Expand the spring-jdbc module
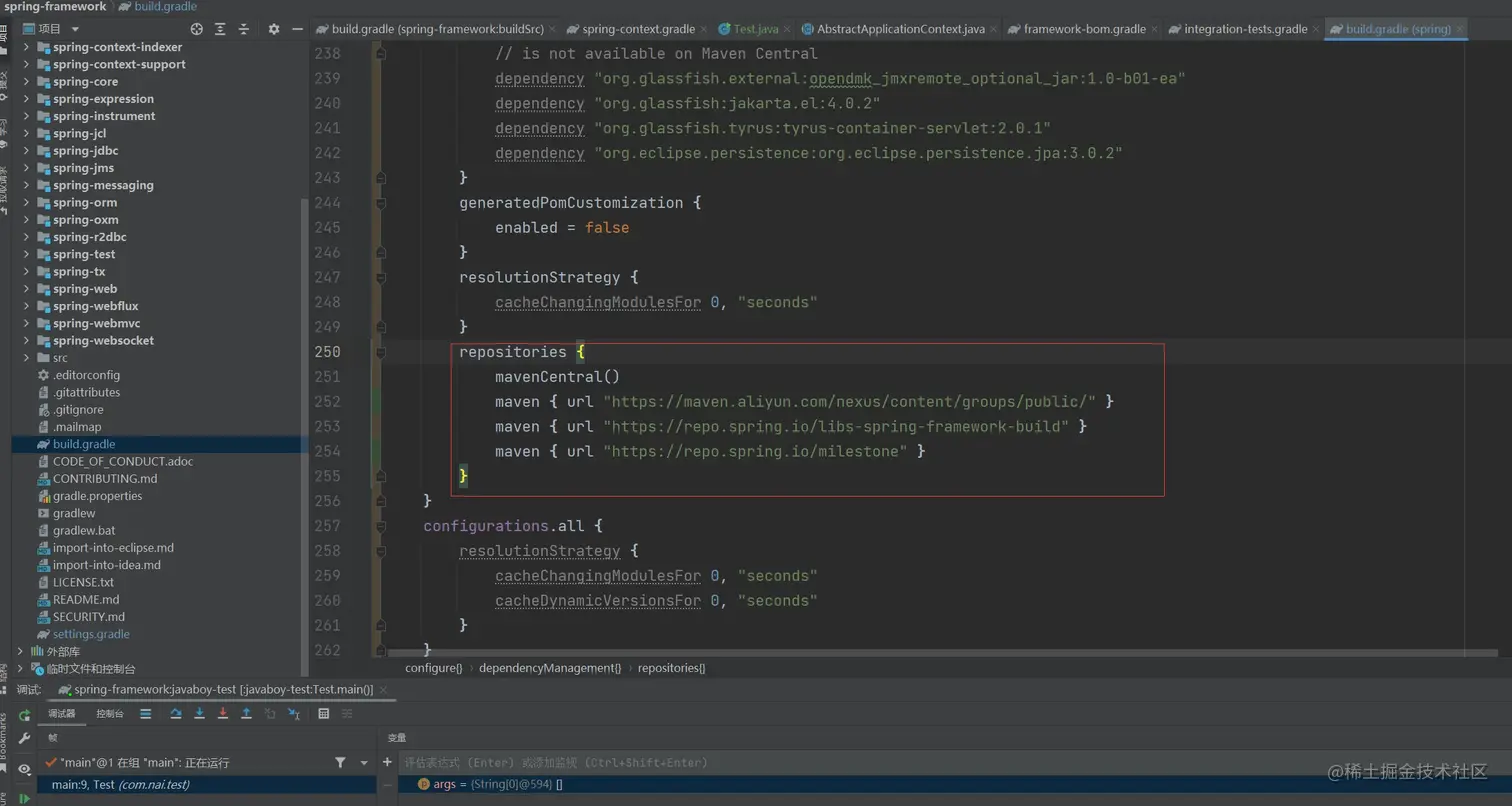Image resolution: width=1512 pixels, height=806 pixels. [26, 151]
